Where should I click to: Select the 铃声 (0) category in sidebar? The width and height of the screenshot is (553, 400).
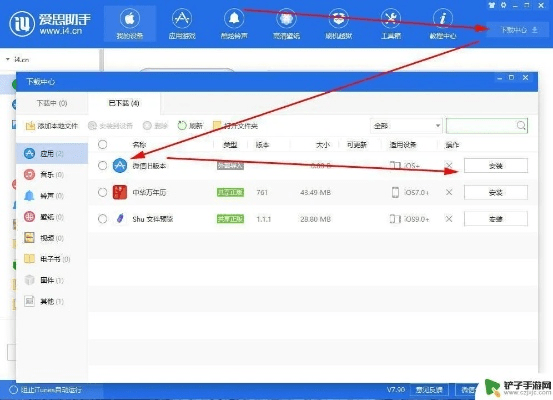point(52,196)
